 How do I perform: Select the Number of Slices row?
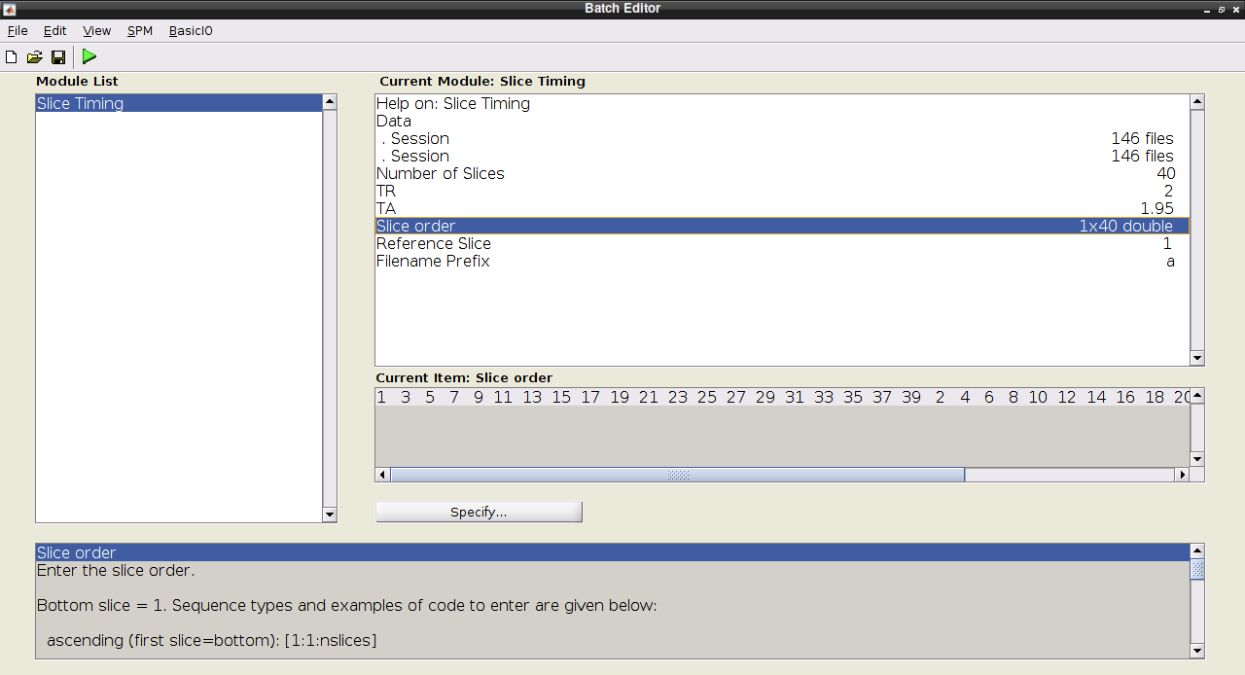click(782, 173)
